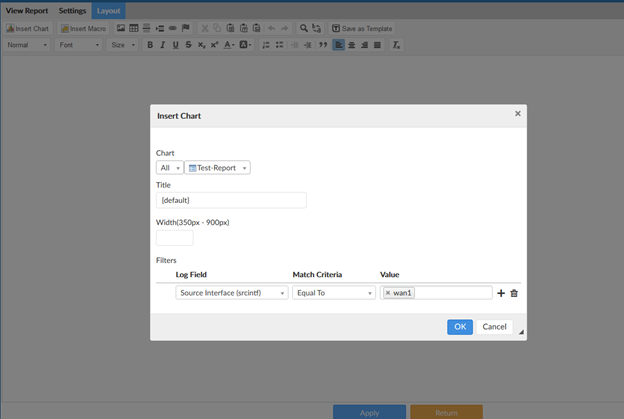Expand the Test-Report chart dropdown
Viewport: 624px width, 419px height.
(x=218, y=168)
